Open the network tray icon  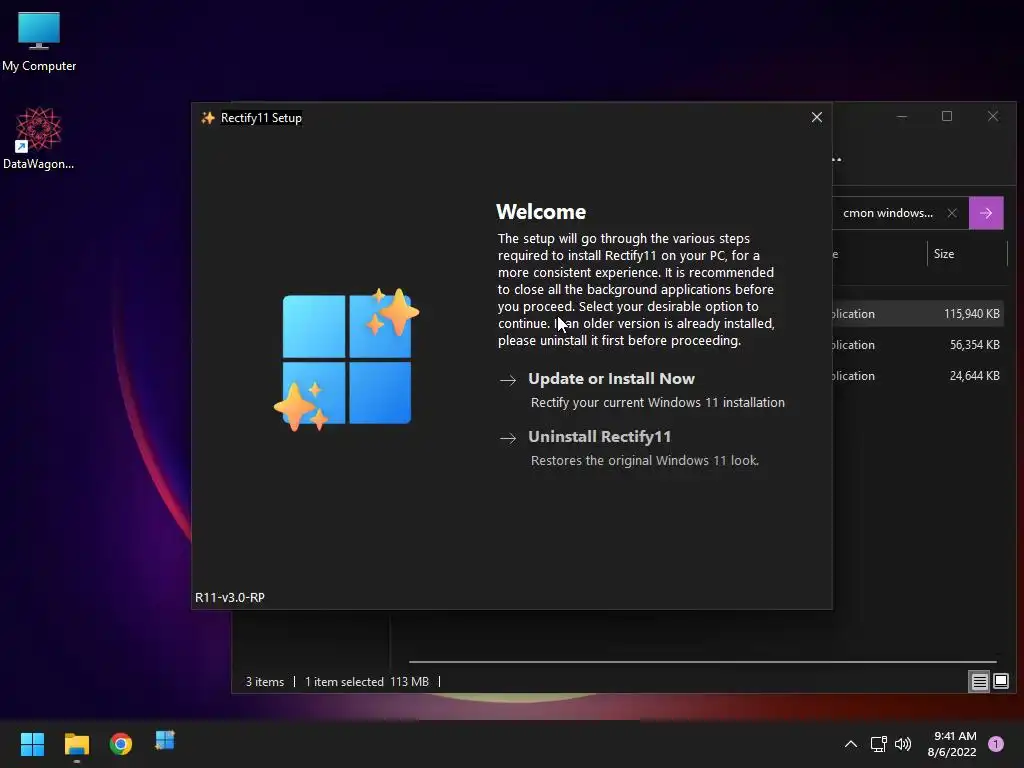(x=878, y=744)
